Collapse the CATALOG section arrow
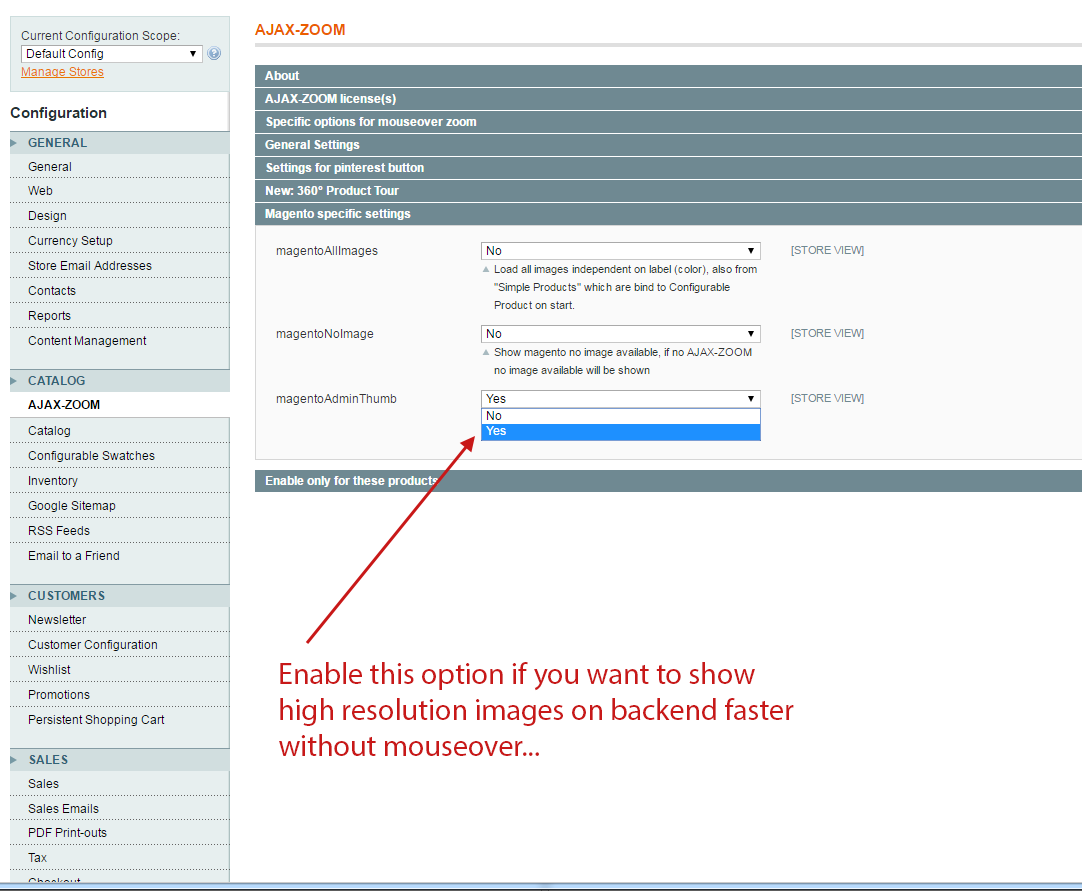The width and height of the screenshot is (1082, 891). click(14, 381)
